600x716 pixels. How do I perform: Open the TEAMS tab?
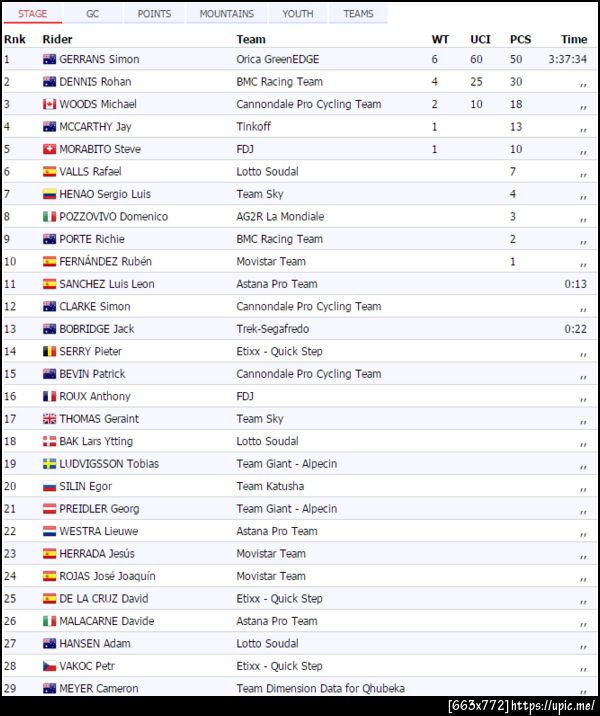pos(358,14)
